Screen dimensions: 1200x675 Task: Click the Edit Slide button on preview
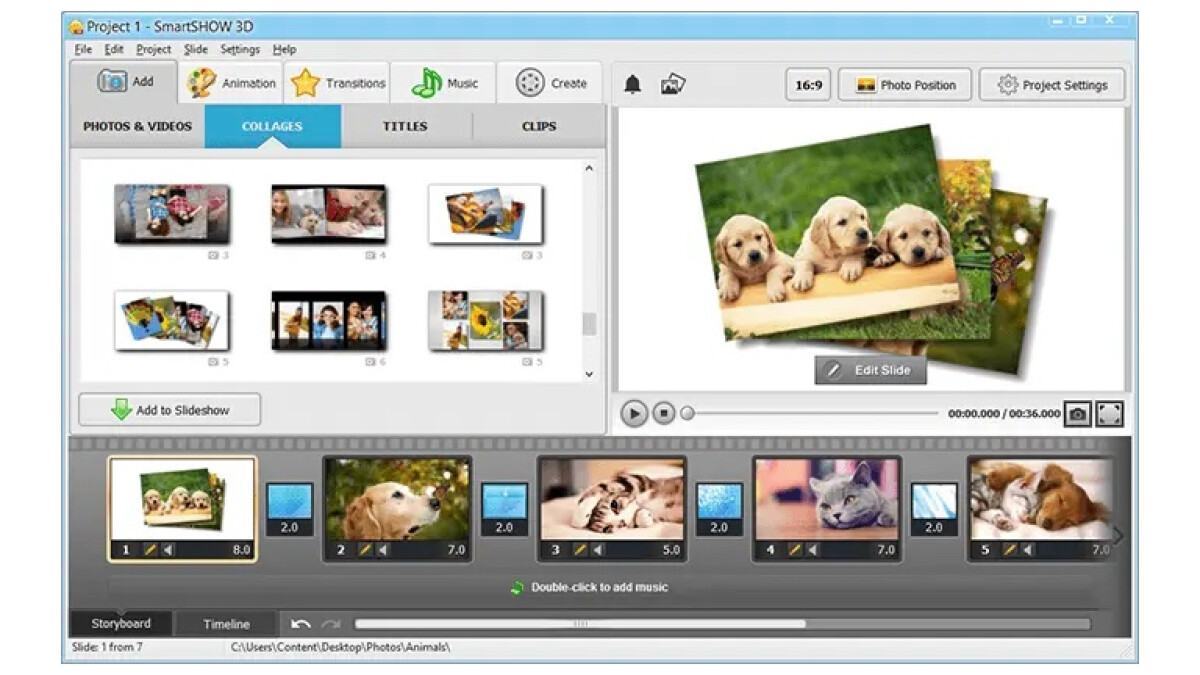(x=870, y=370)
